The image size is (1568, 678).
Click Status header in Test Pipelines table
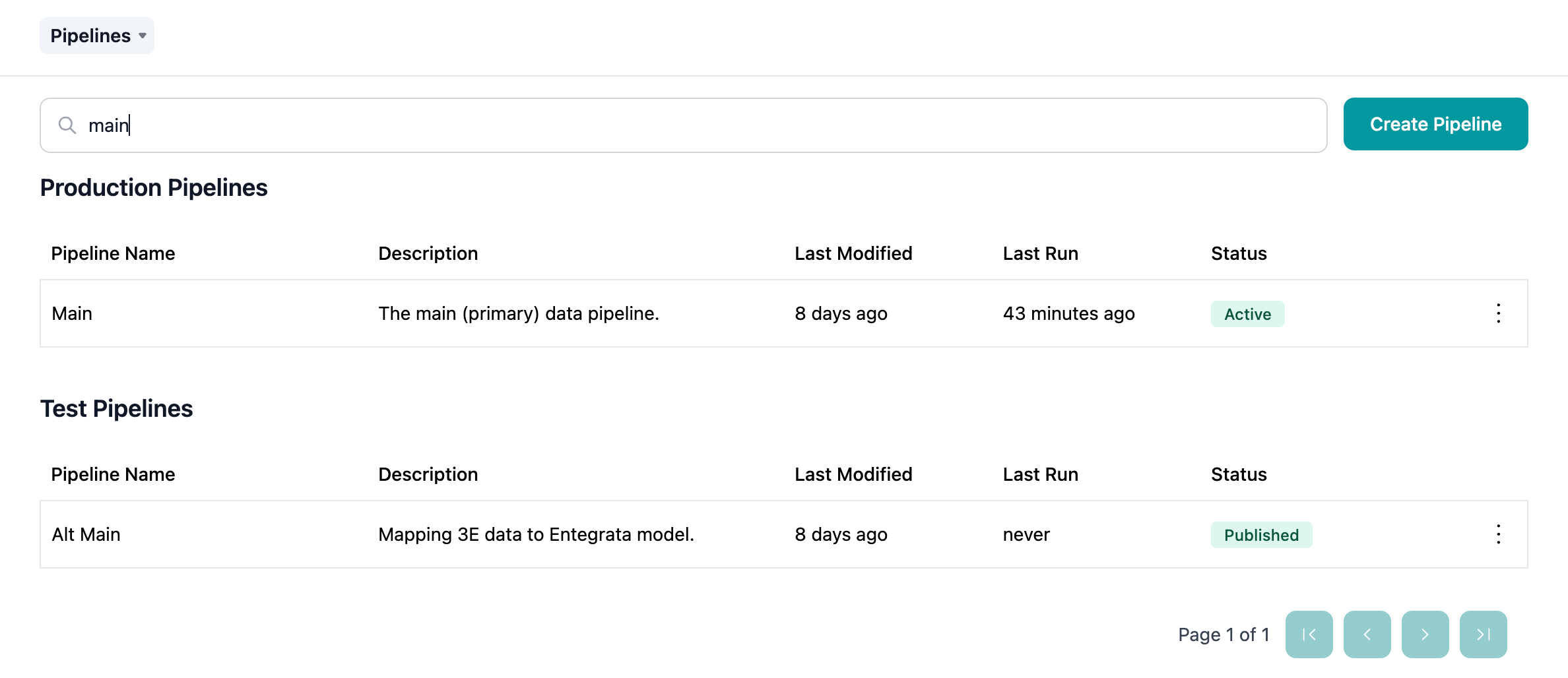coord(1239,474)
